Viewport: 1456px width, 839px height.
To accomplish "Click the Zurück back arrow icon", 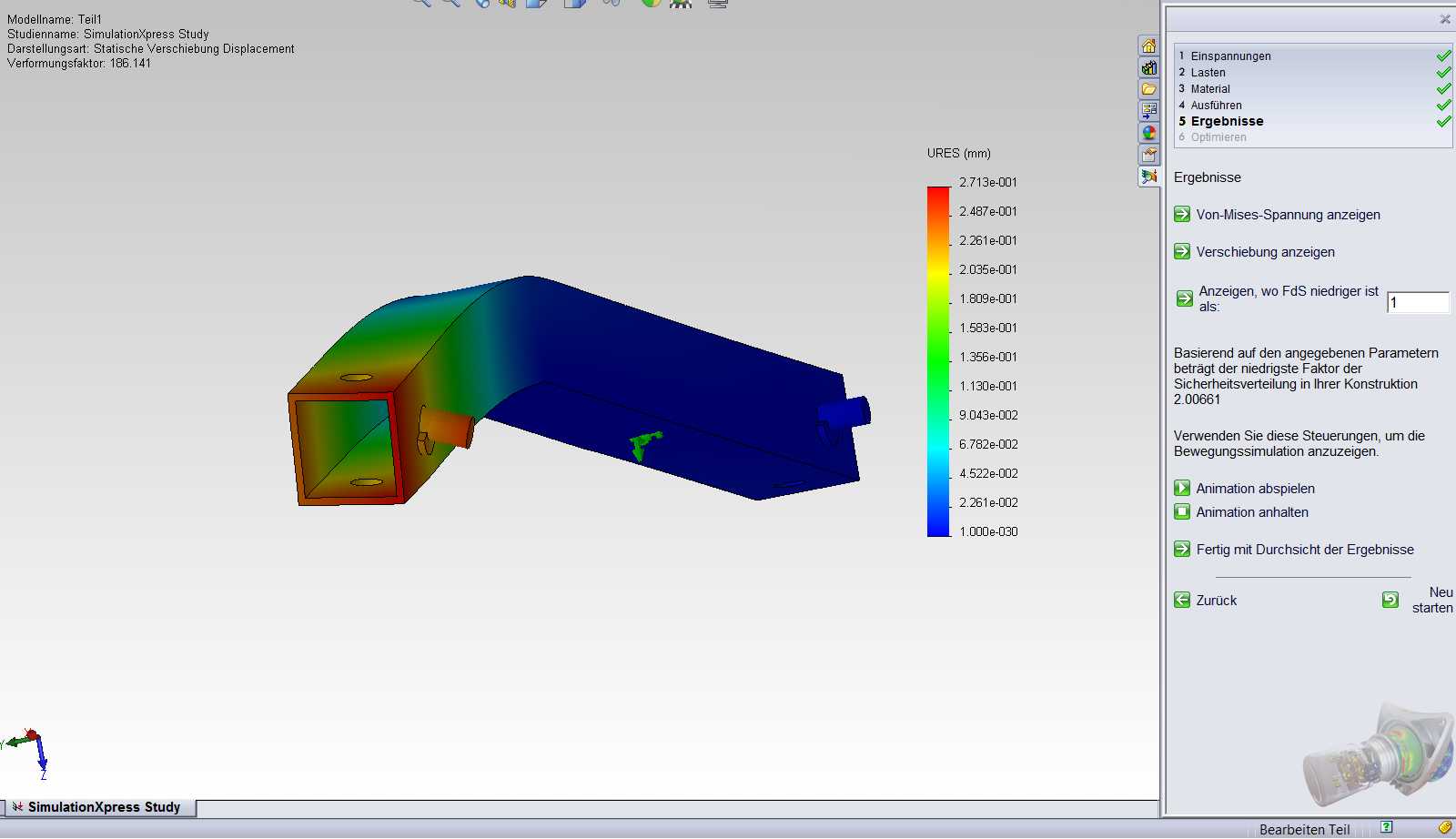I will (x=1182, y=600).
